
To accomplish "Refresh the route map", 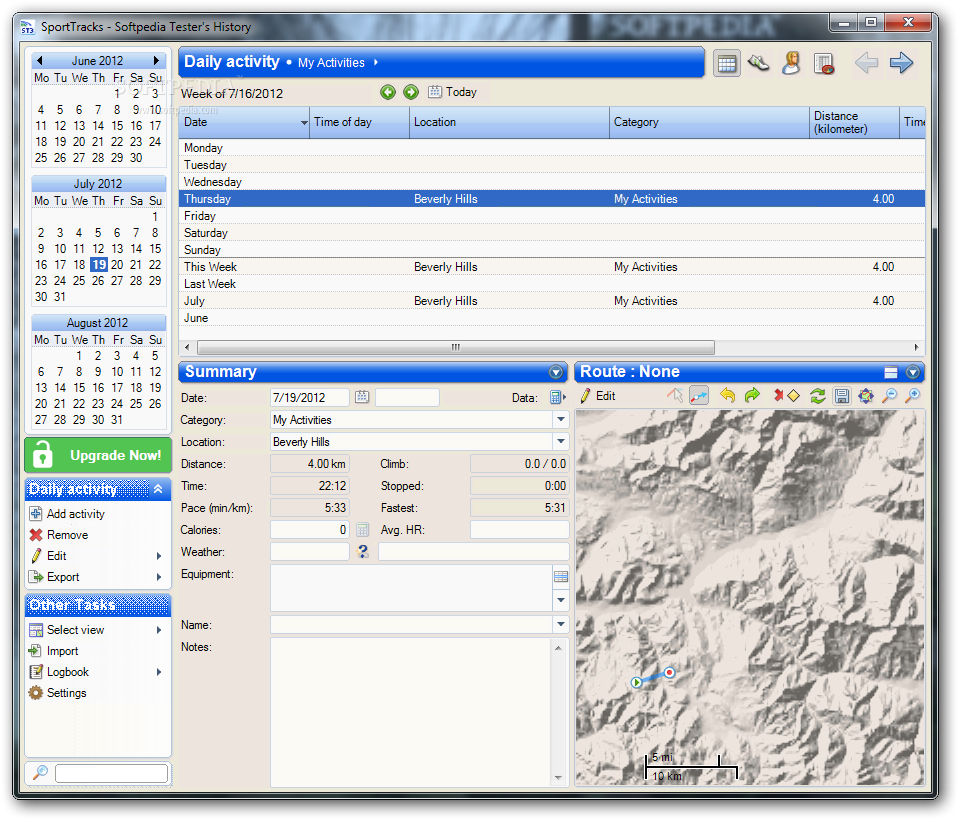I will click(818, 396).
